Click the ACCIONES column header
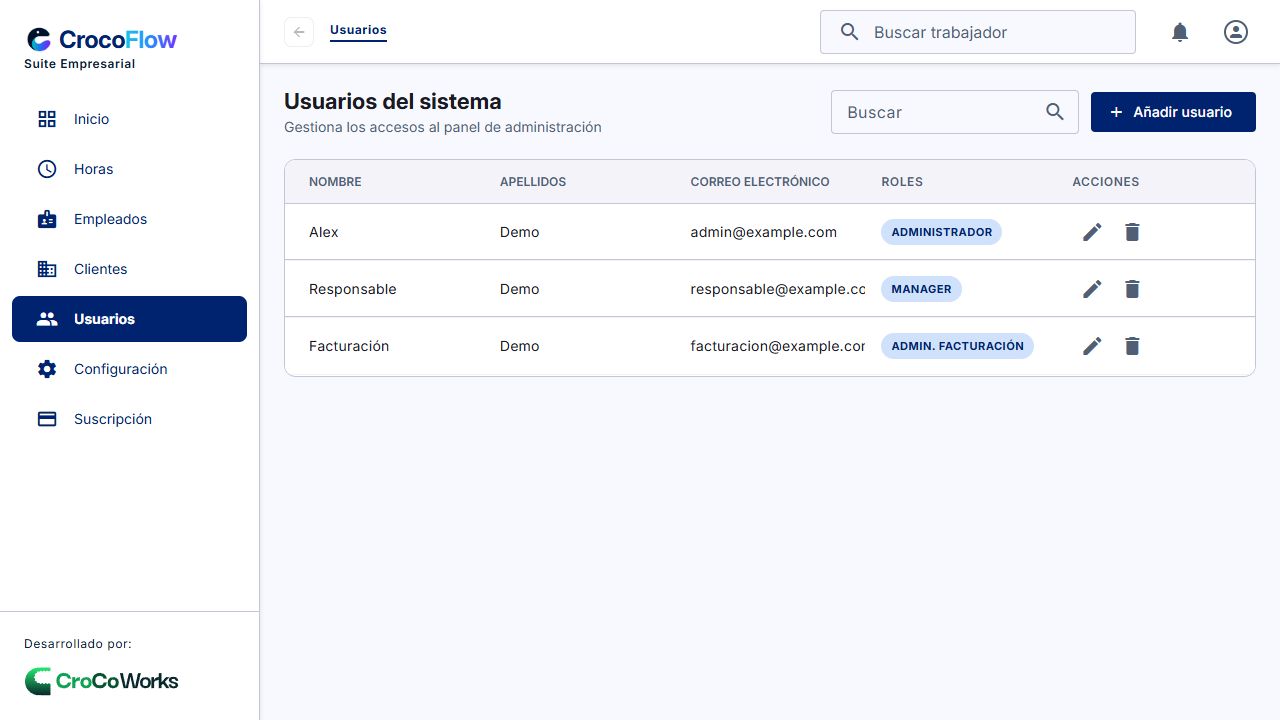 pyautogui.click(x=1105, y=182)
